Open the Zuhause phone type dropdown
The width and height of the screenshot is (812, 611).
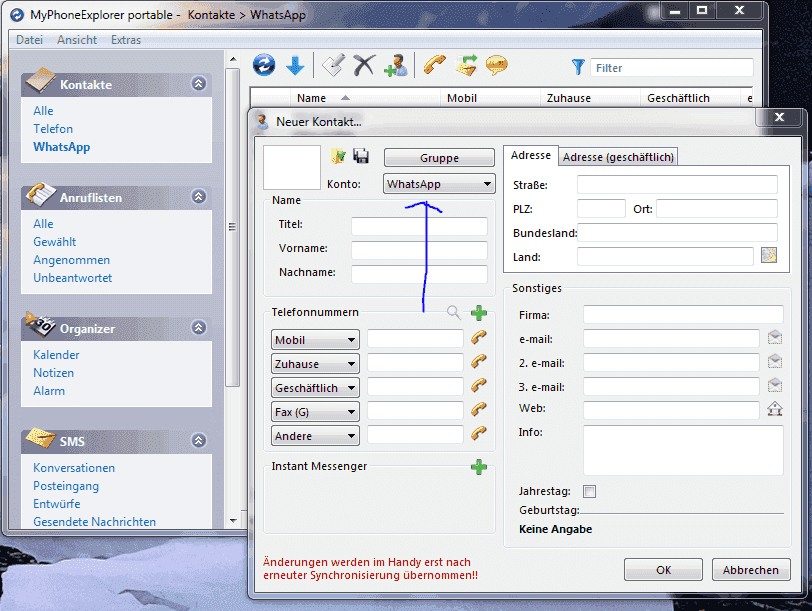coord(315,364)
